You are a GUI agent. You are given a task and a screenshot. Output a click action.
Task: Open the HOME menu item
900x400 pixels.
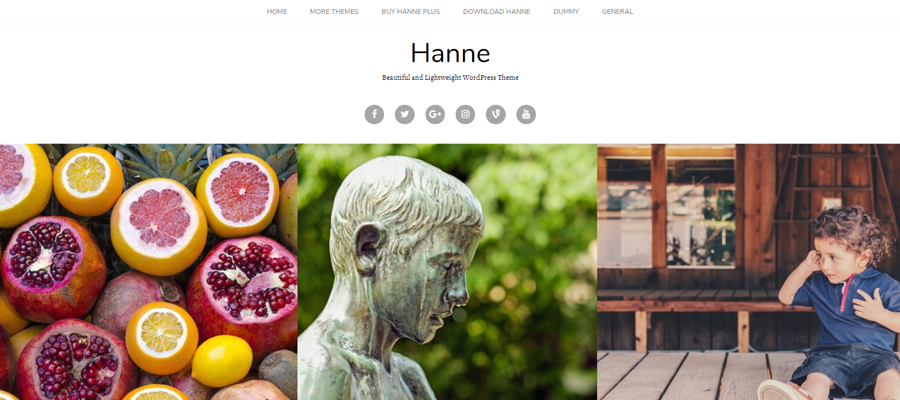pos(277,11)
